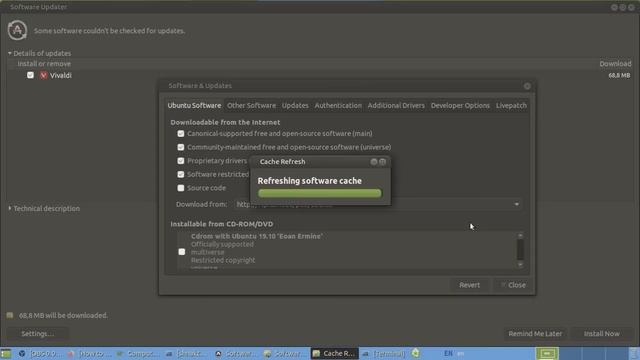Open the Additional Drivers tab
Viewport: 640px width, 360px height.
(x=396, y=106)
